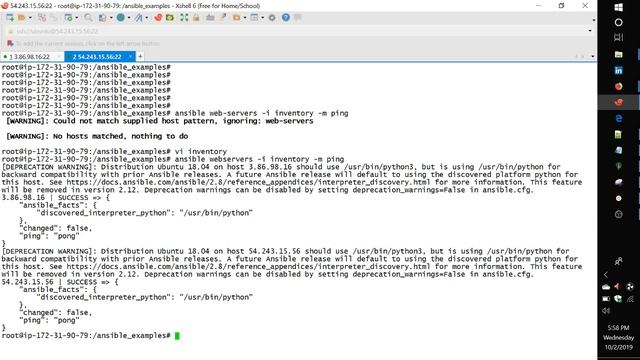This screenshot has height=360, width=640.
Task: Click the orange Tools folder toolbar icon
Action: pos(236,18)
